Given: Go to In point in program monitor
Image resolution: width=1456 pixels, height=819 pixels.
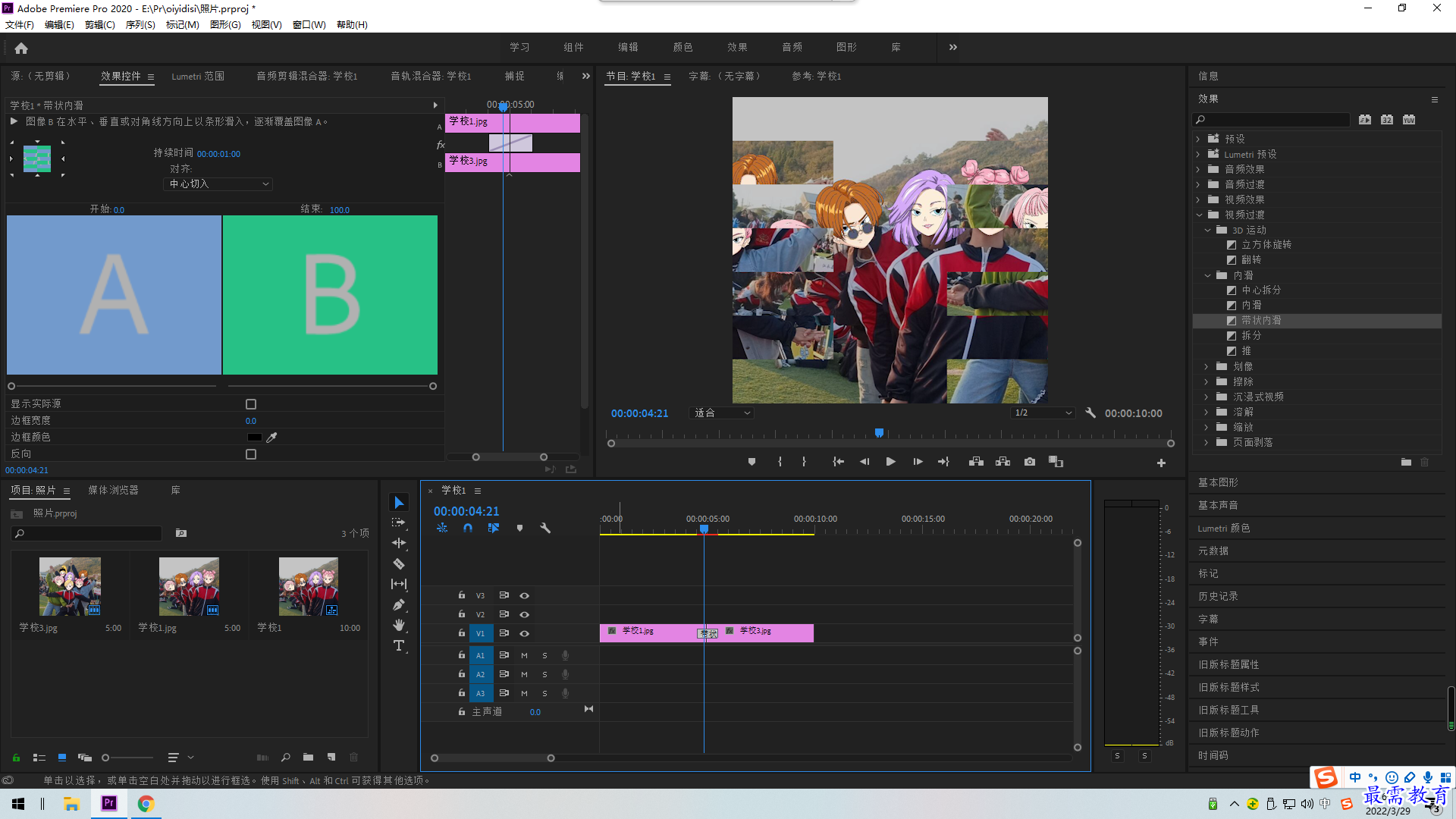Looking at the screenshot, I should (x=838, y=462).
